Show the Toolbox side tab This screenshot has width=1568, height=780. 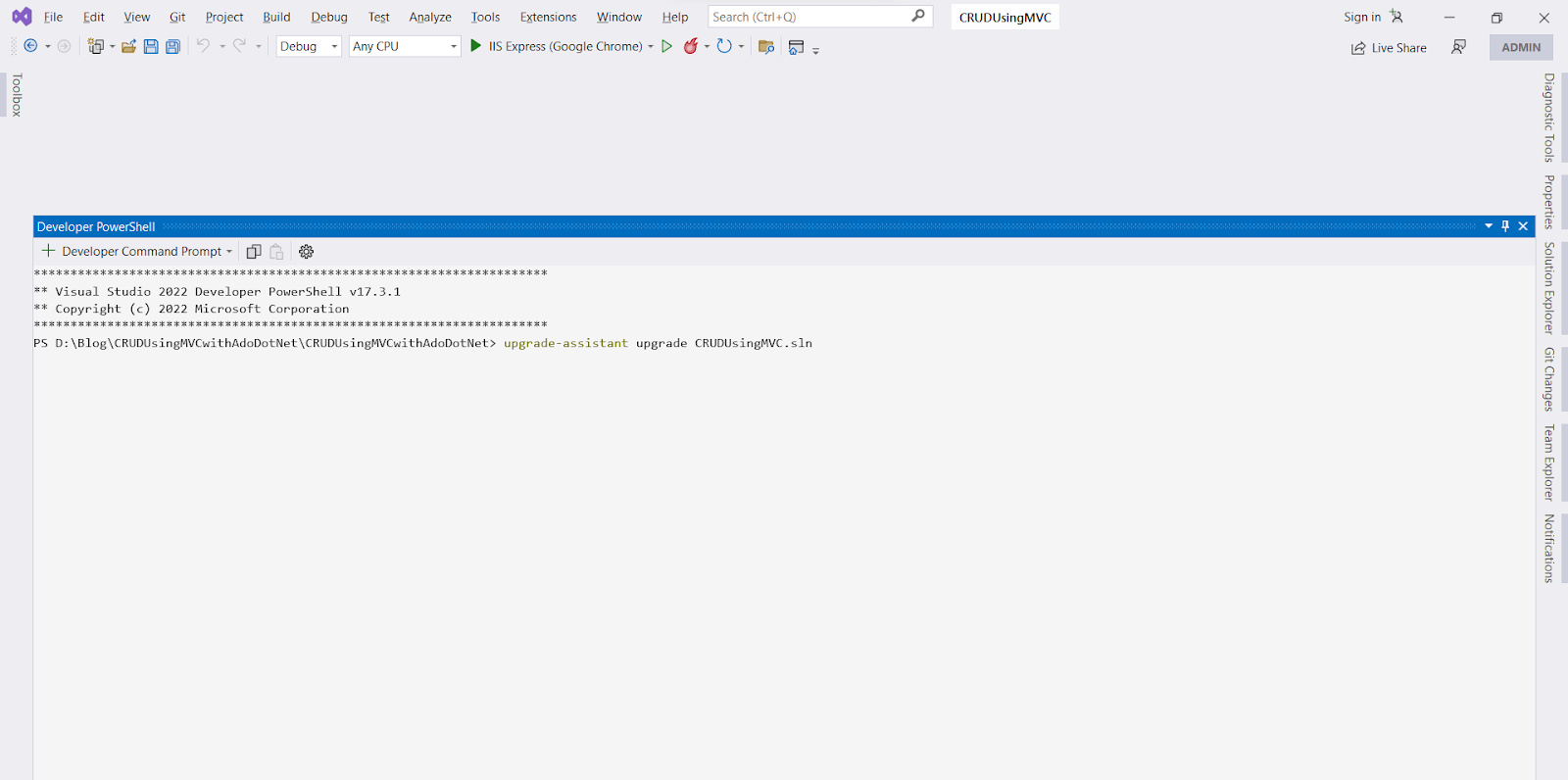click(x=16, y=95)
